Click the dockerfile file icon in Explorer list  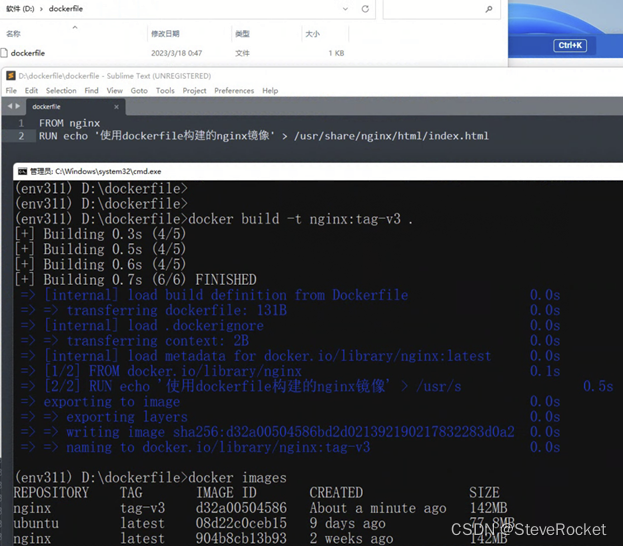[4, 53]
